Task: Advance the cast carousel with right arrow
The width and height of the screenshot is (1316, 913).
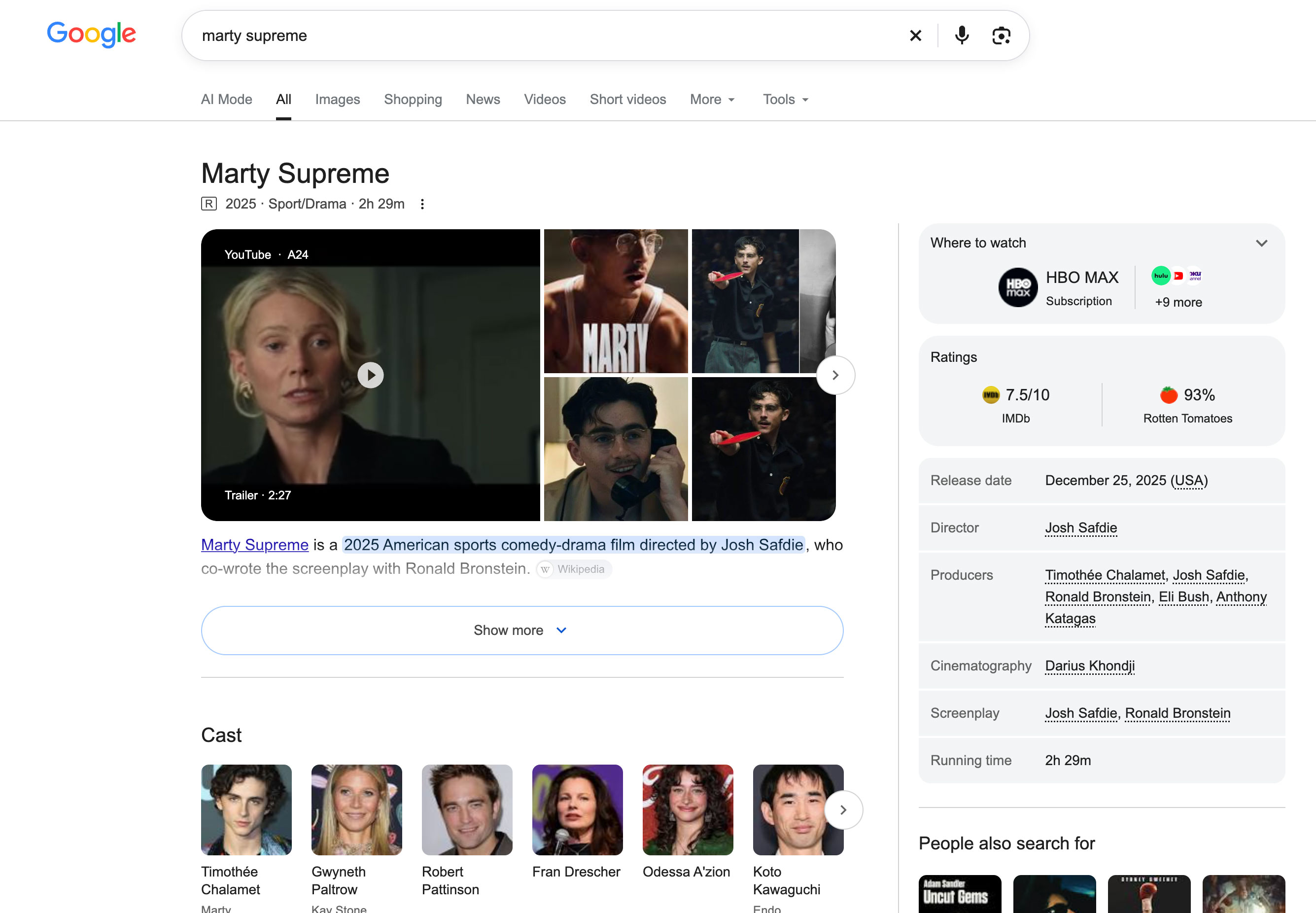Action: coord(844,810)
